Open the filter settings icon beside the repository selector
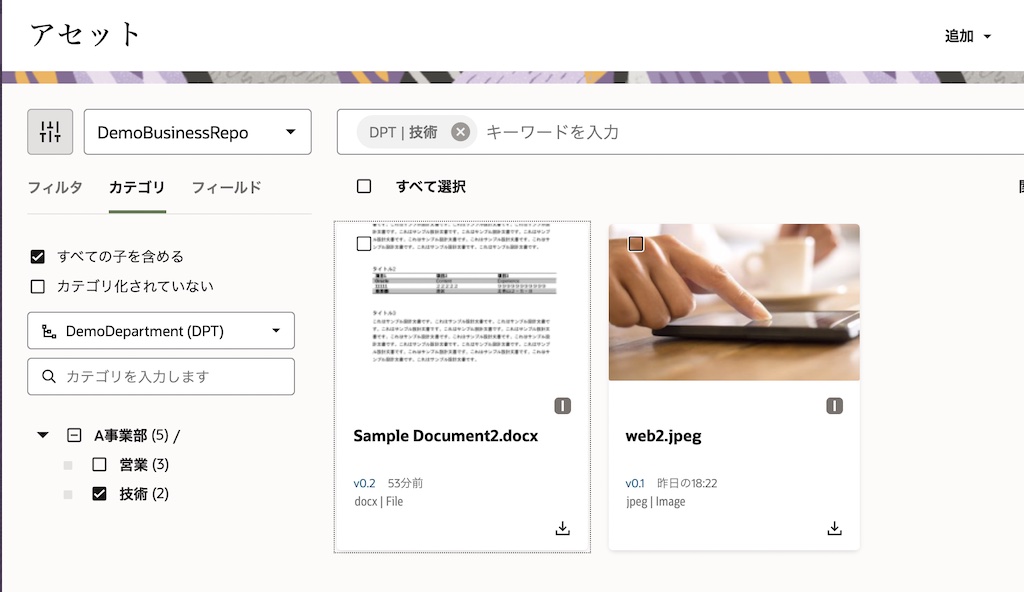Viewport: 1024px width, 592px height. pos(50,131)
